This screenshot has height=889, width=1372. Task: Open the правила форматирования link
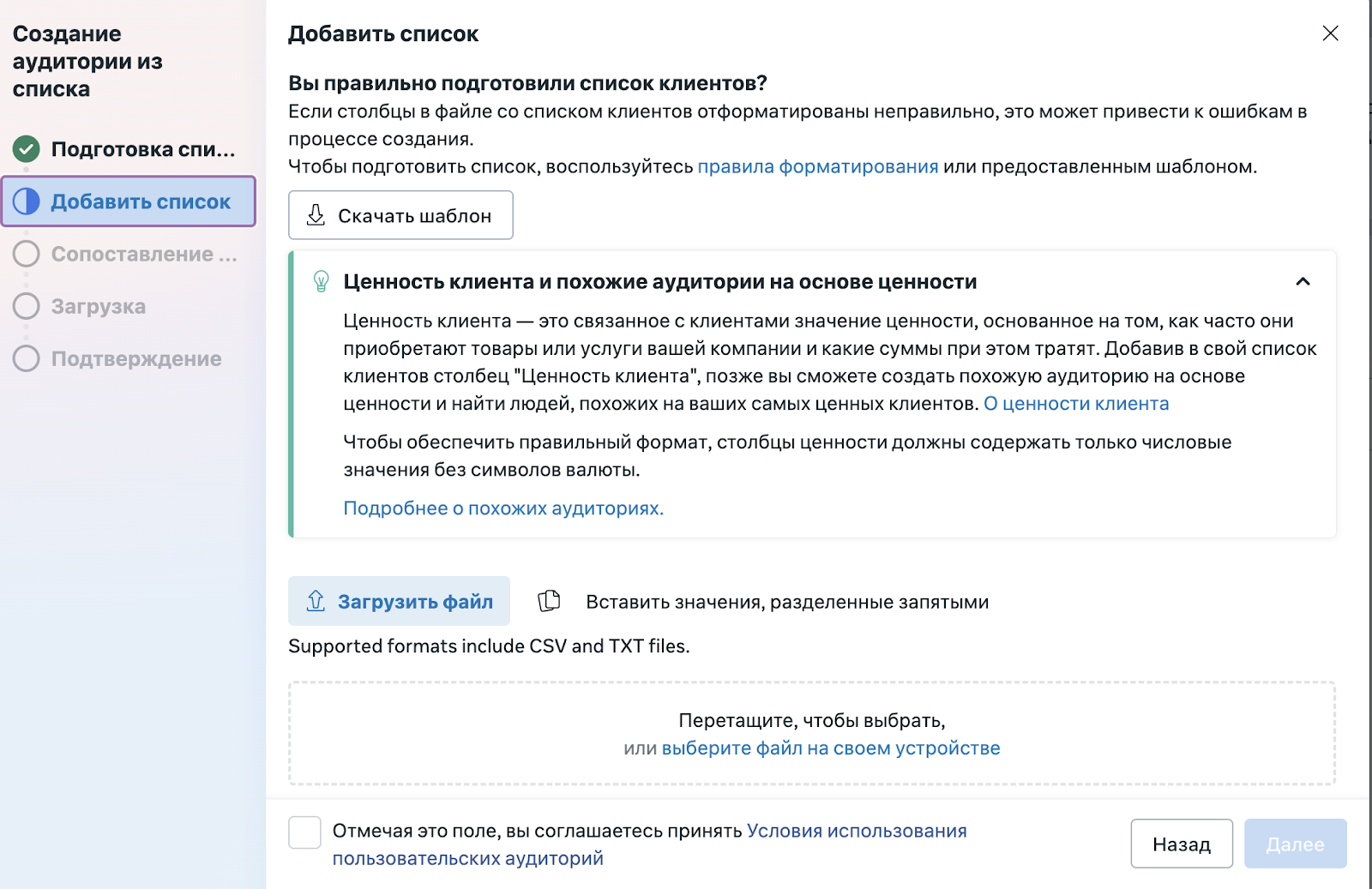818,166
